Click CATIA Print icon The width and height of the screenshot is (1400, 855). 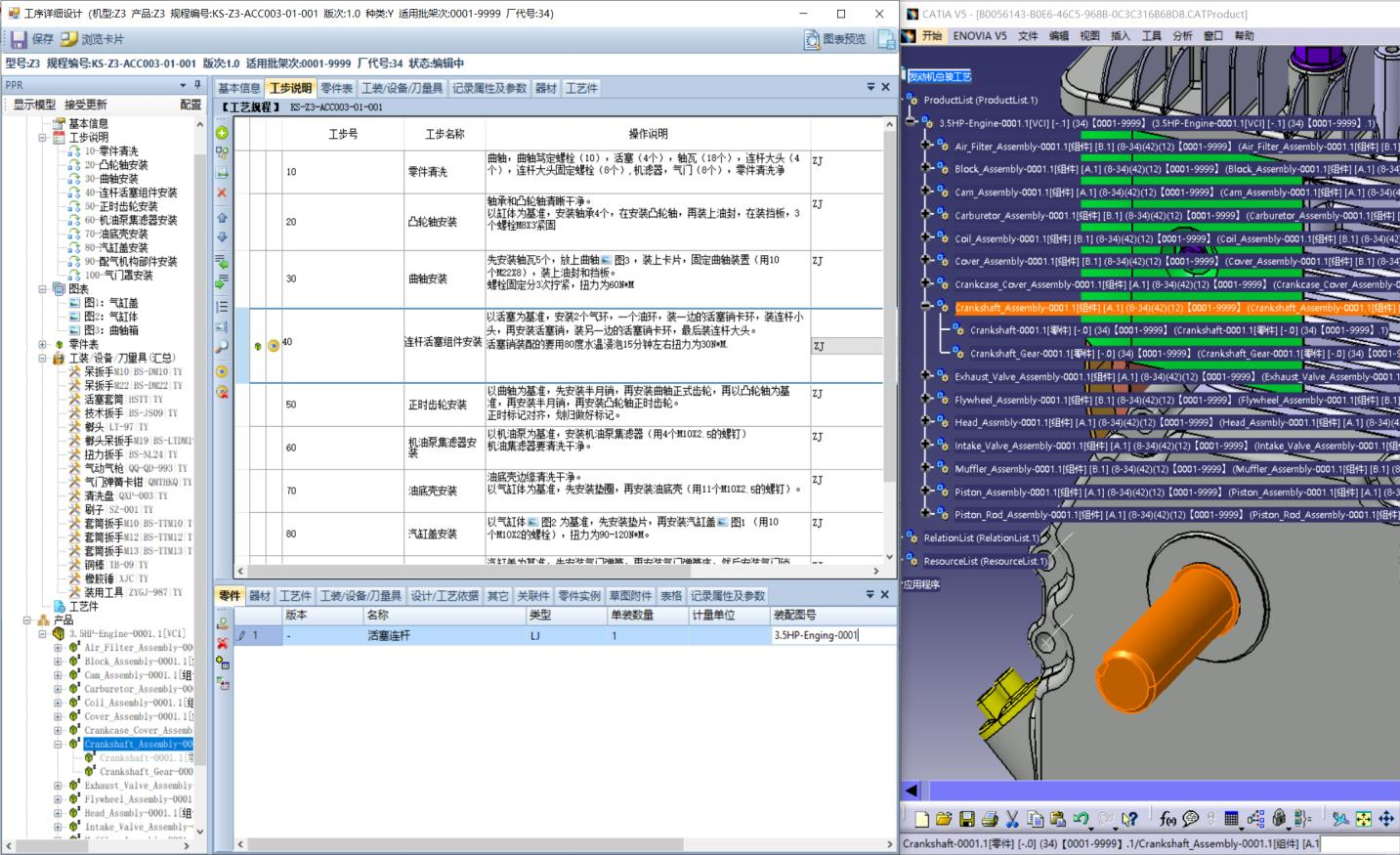click(x=989, y=819)
